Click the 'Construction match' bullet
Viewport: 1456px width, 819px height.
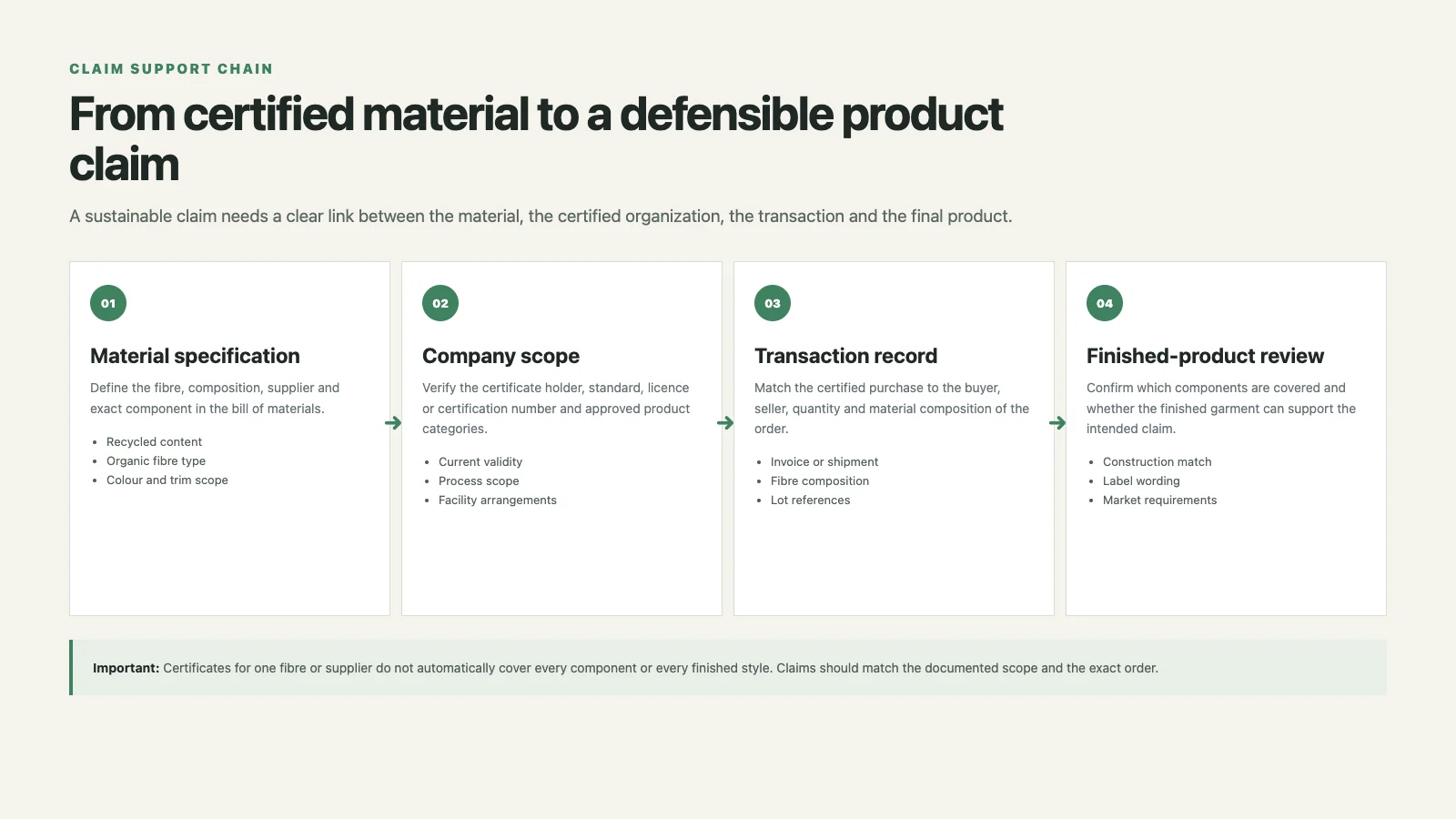1157,462
